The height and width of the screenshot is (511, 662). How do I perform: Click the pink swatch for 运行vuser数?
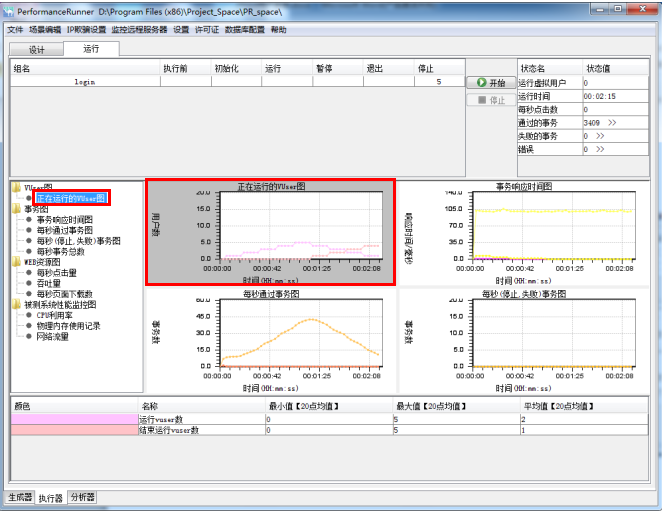pos(75,419)
